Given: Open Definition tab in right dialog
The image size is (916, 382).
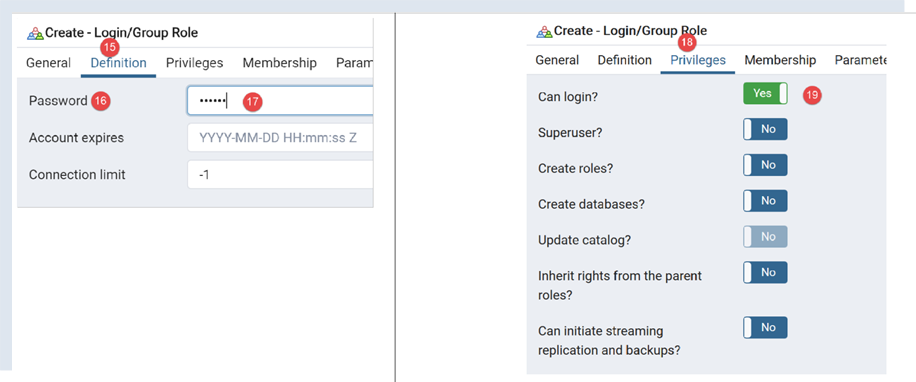Looking at the screenshot, I should (624, 60).
